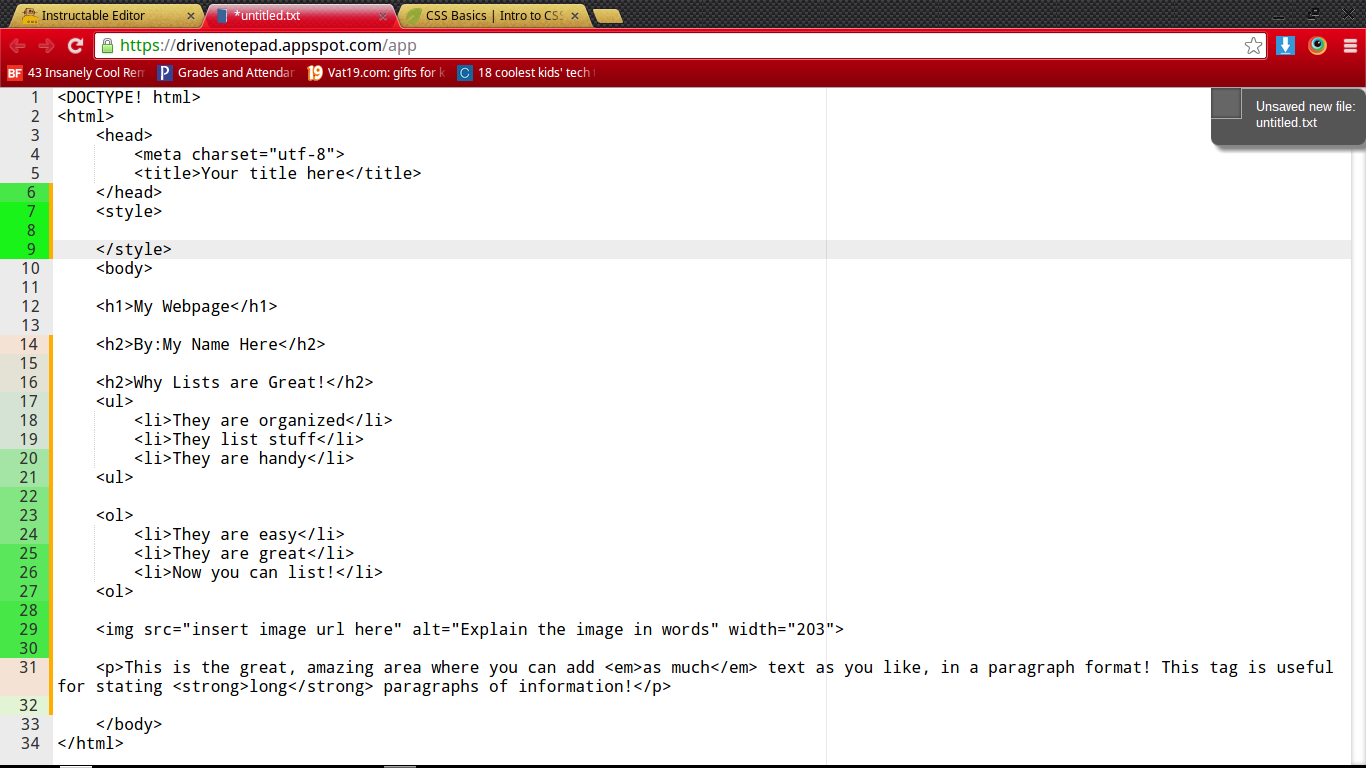Click the gray square in the Unsaved file notice
This screenshot has width=1366, height=768.
pyautogui.click(x=1226, y=104)
